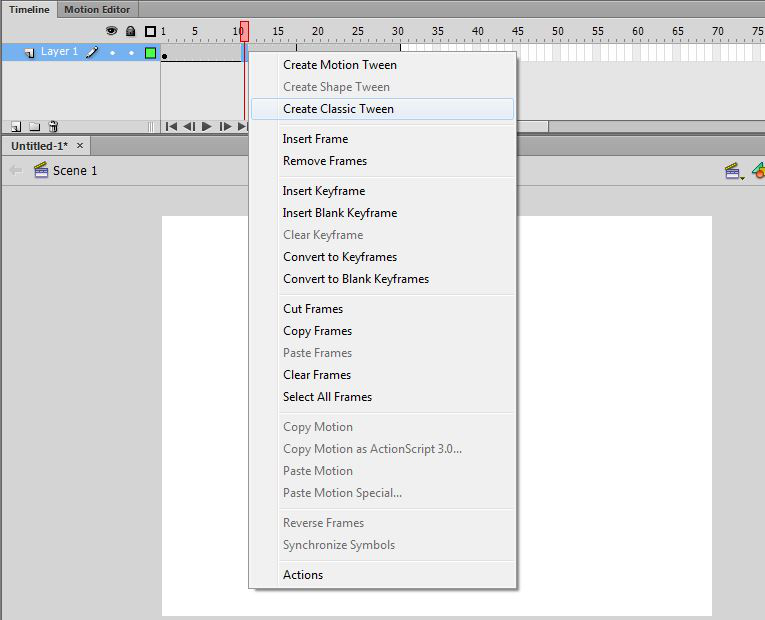Play the timeline animation
Image resolution: width=765 pixels, height=620 pixels.
tap(207, 127)
